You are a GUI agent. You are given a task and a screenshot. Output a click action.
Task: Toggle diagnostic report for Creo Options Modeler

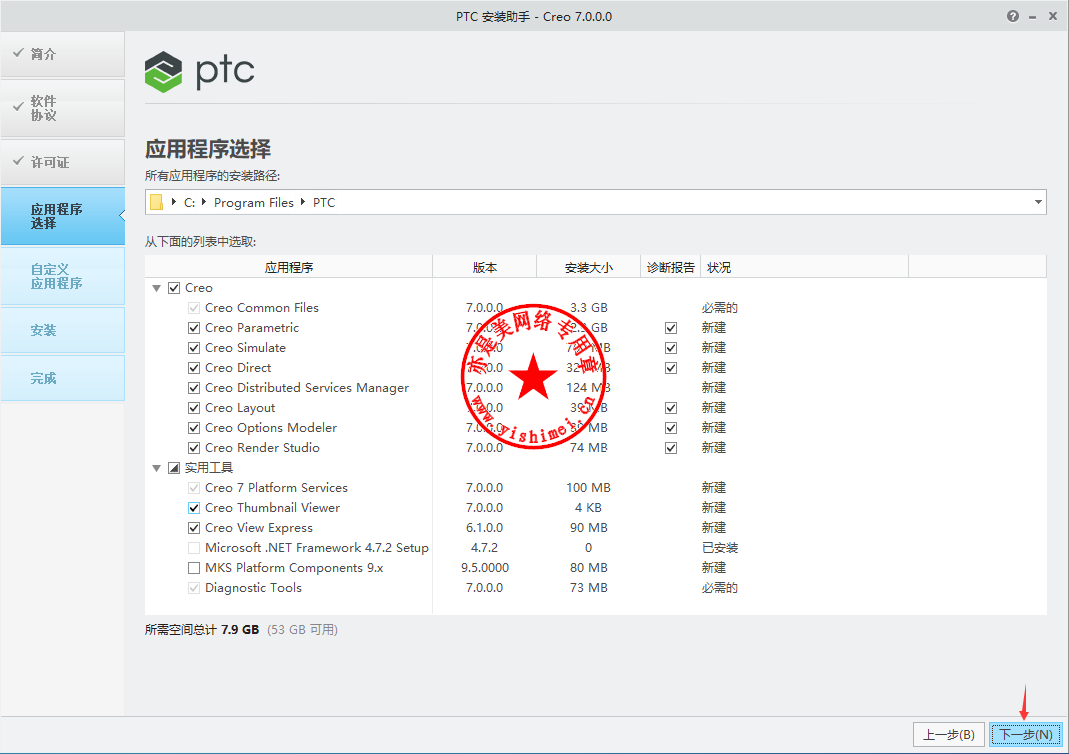[x=671, y=427]
